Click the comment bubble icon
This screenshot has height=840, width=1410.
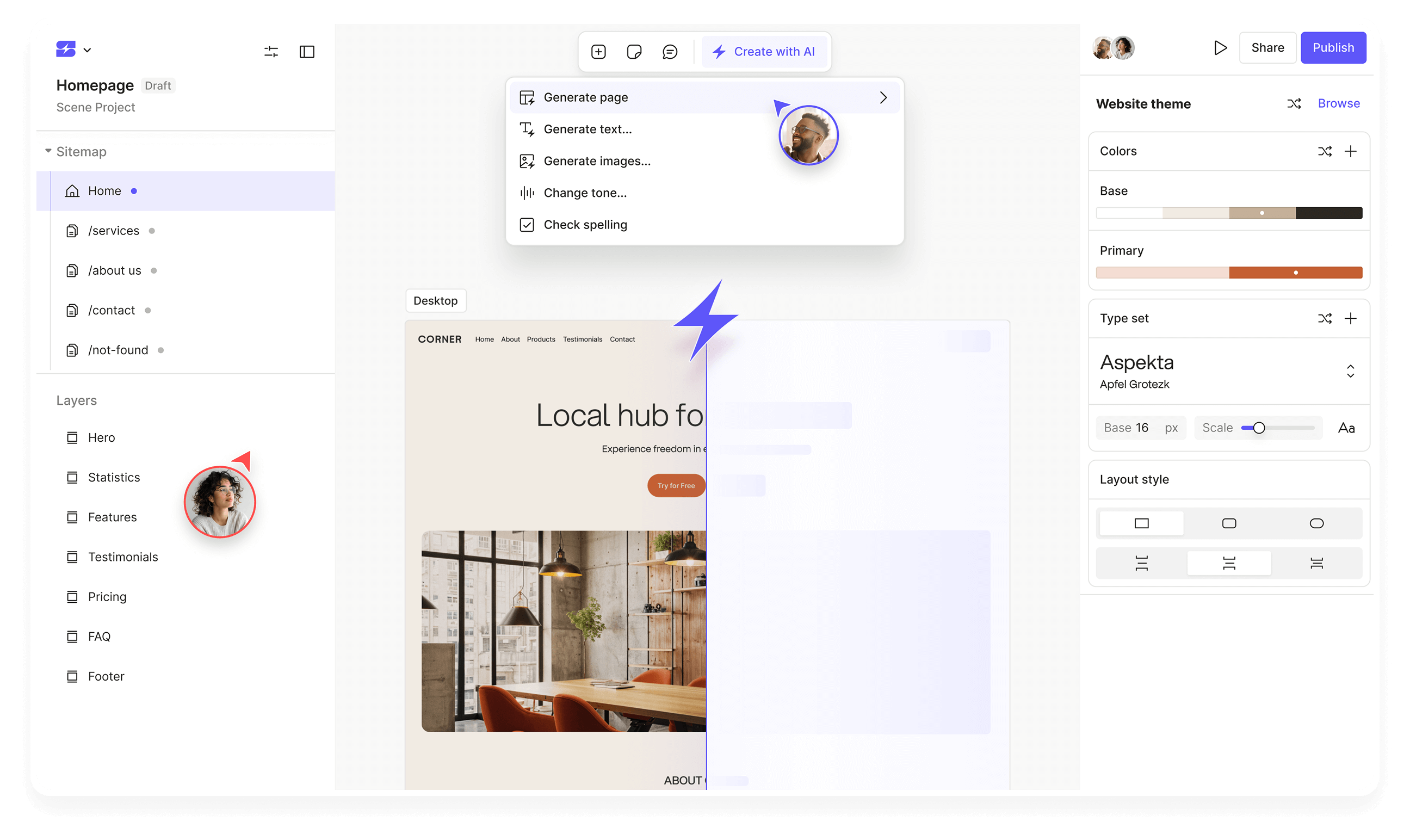click(669, 52)
